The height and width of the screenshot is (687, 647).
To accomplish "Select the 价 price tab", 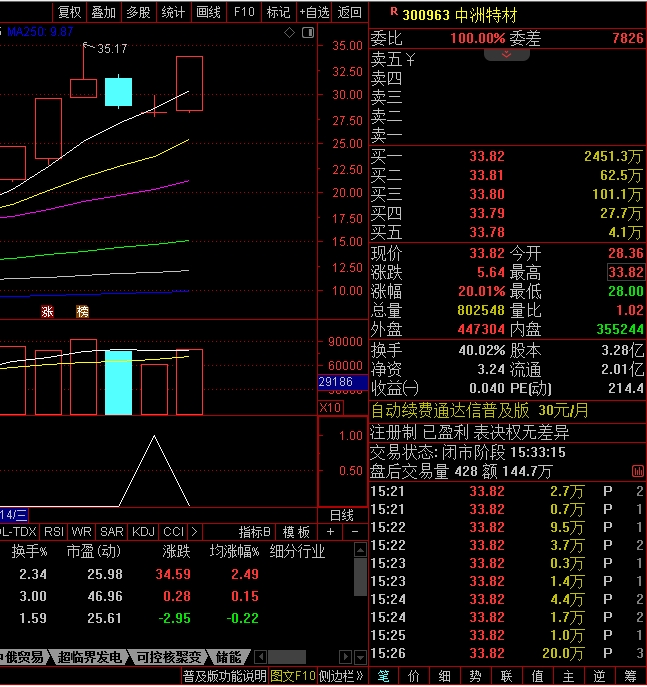I will [414, 677].
